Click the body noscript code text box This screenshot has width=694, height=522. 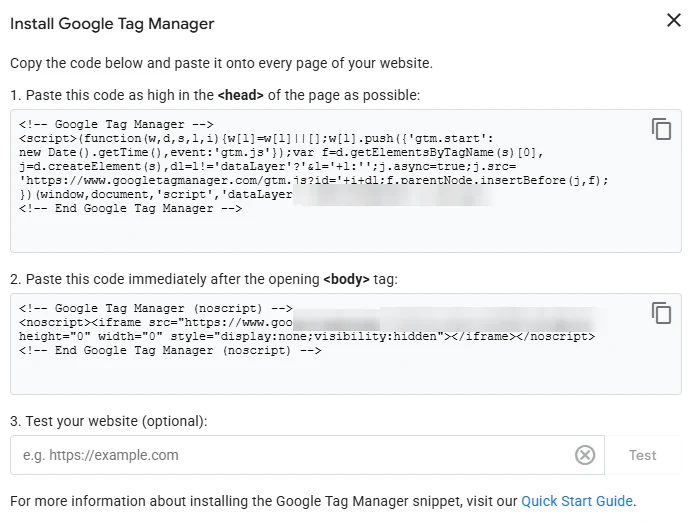click(x=346, y=344)
